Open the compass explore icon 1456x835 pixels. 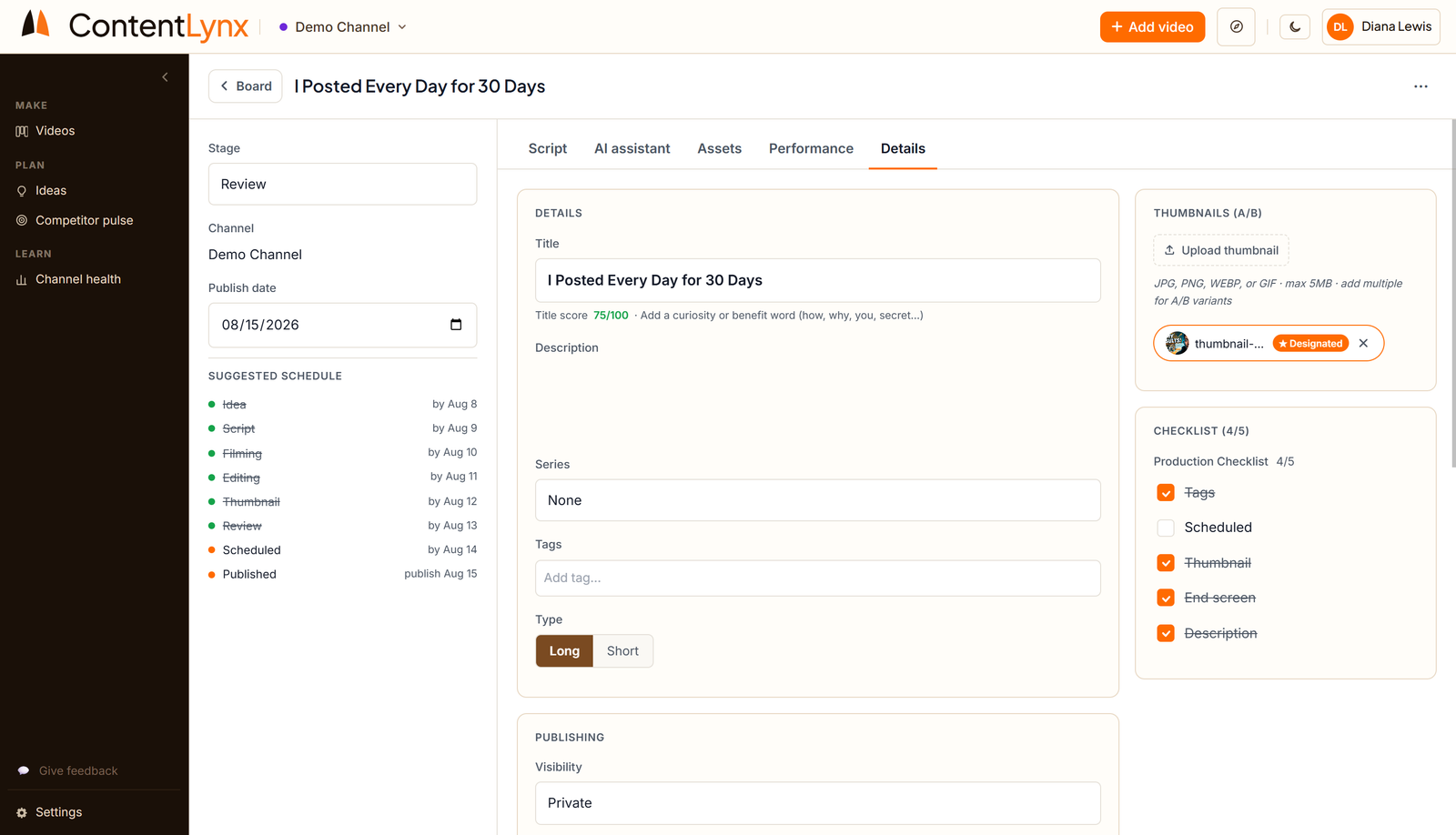tap(1236, 27)
